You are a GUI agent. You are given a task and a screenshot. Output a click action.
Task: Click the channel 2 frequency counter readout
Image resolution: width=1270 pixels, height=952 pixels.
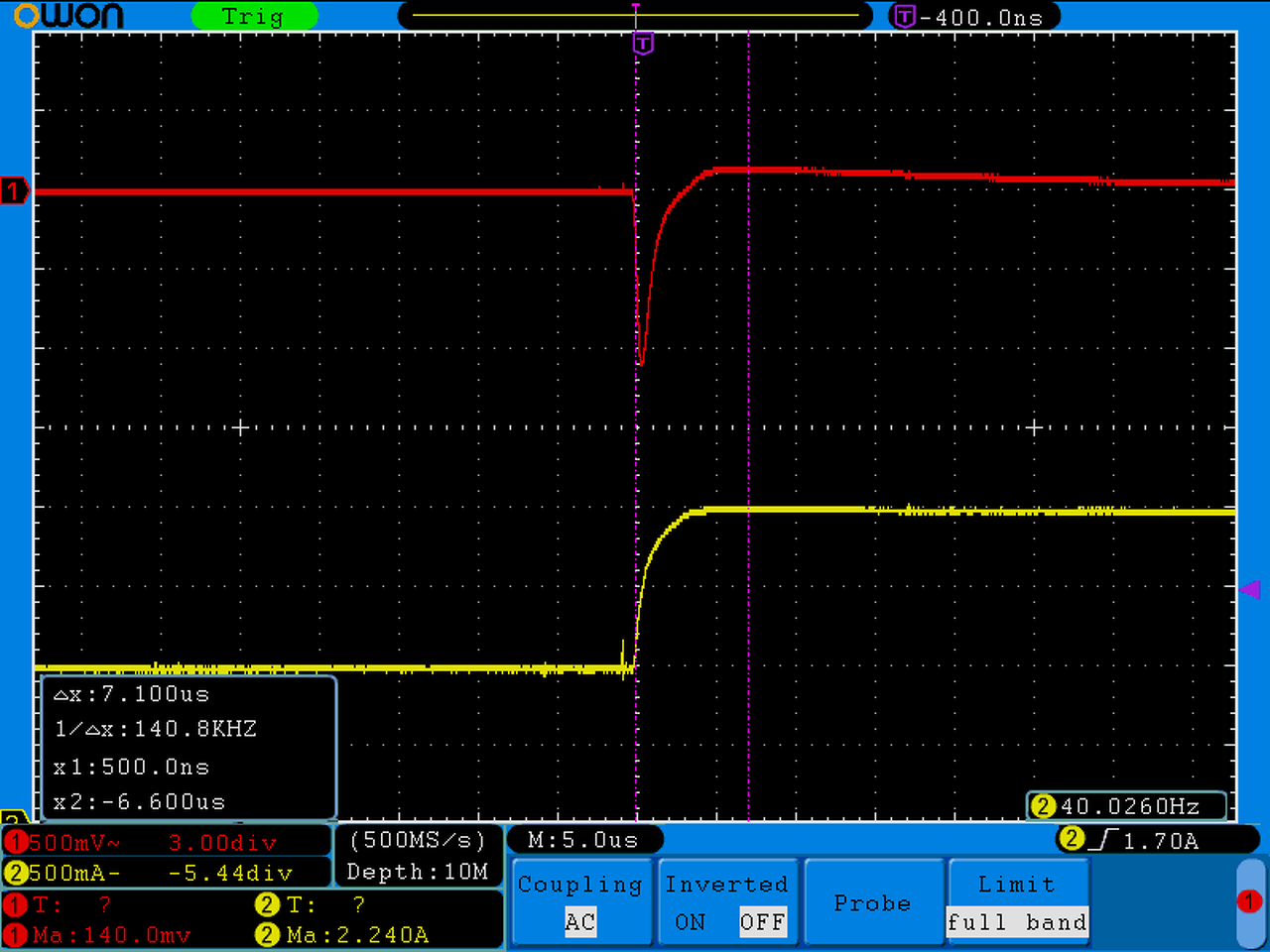pyautogui.click(x=1127, y=806)
